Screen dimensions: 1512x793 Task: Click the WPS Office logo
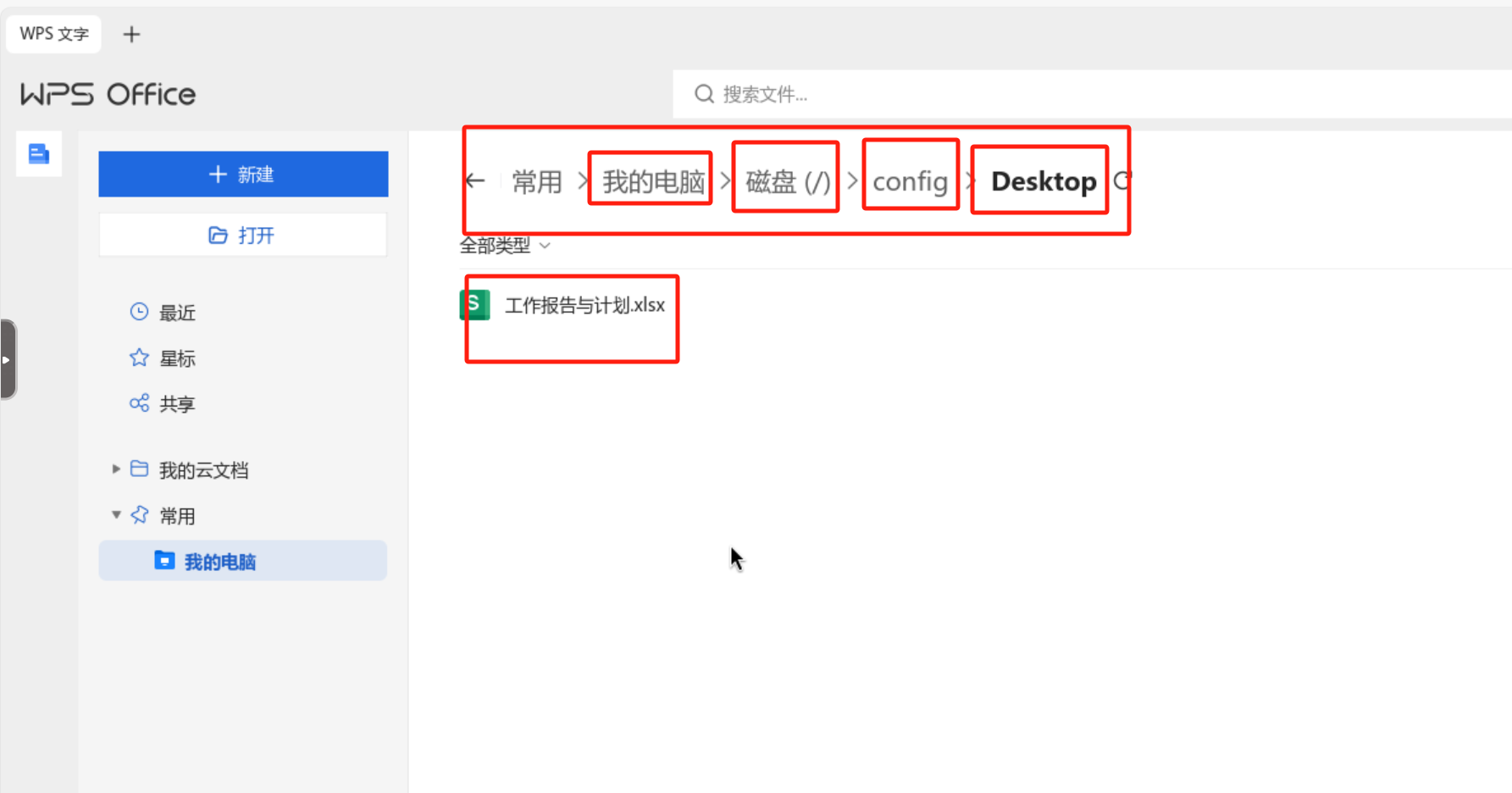click(x=108, y=94)
